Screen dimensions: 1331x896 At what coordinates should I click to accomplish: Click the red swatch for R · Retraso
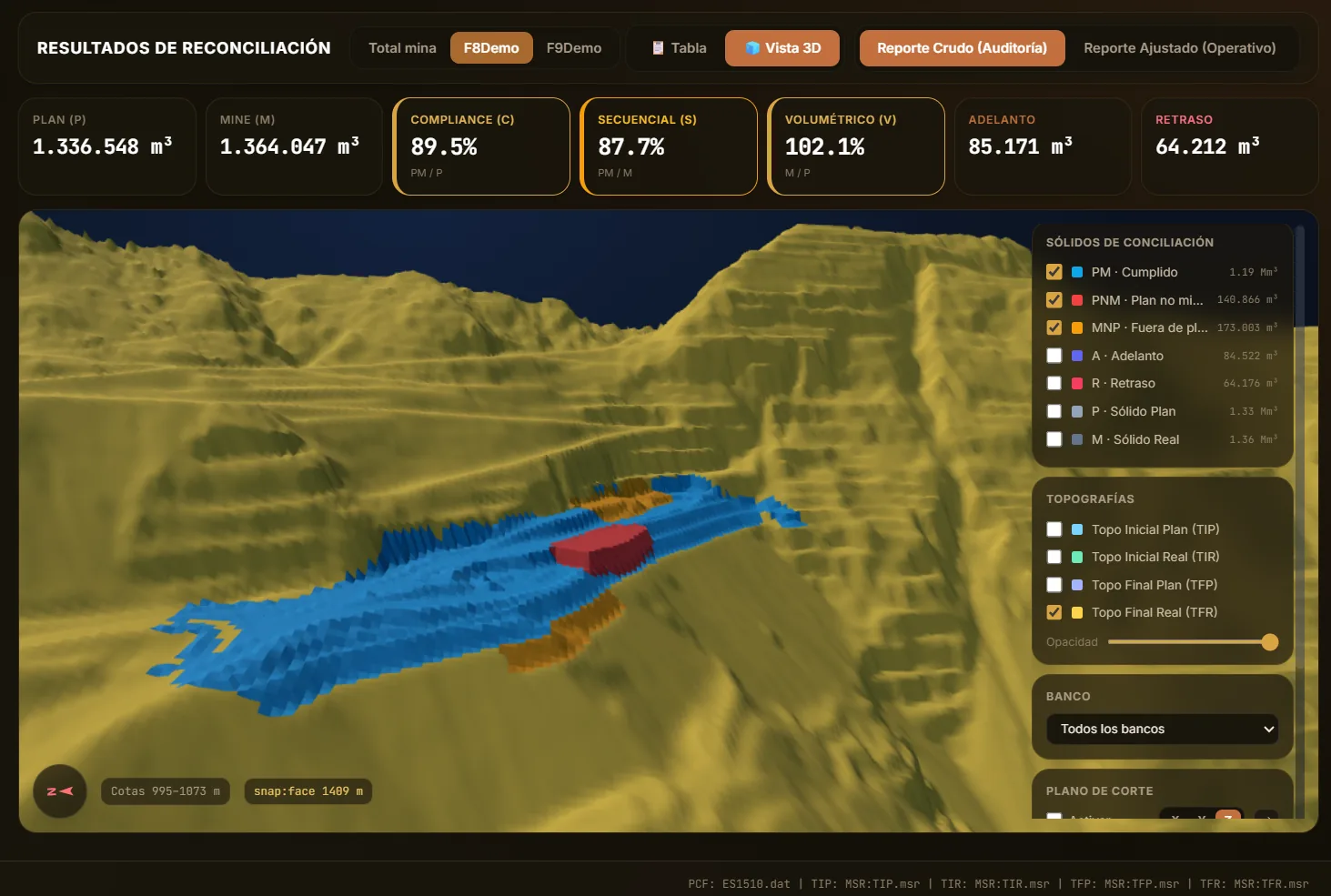click(x=1077, y=383)
